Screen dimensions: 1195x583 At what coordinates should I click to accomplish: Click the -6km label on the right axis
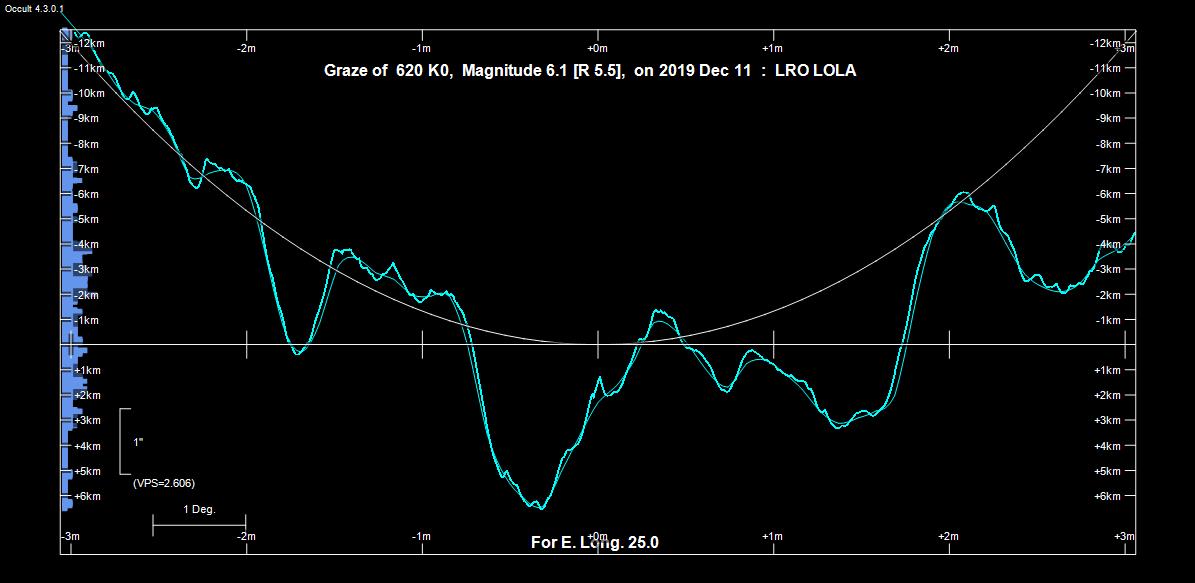[1107, 194]
